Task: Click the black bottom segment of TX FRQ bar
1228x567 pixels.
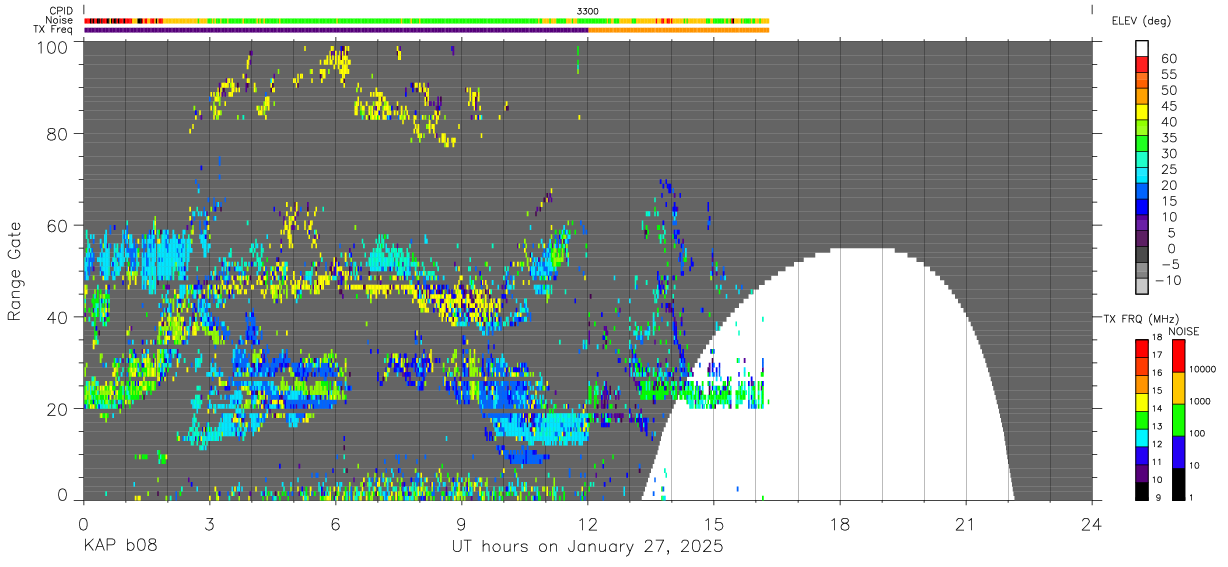Action: 1142,491
